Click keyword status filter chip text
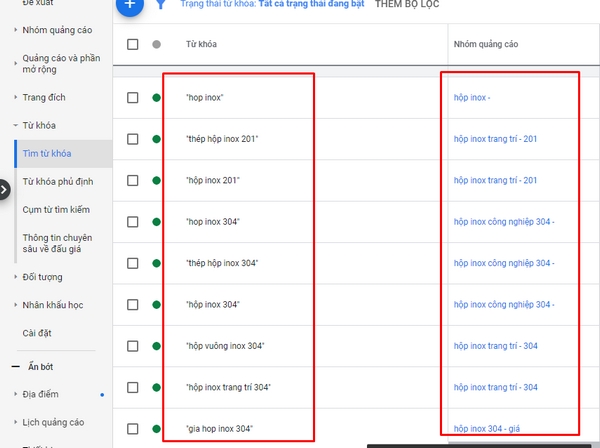Viewport: 600px width, 448px height. click(x=272, y=4)
